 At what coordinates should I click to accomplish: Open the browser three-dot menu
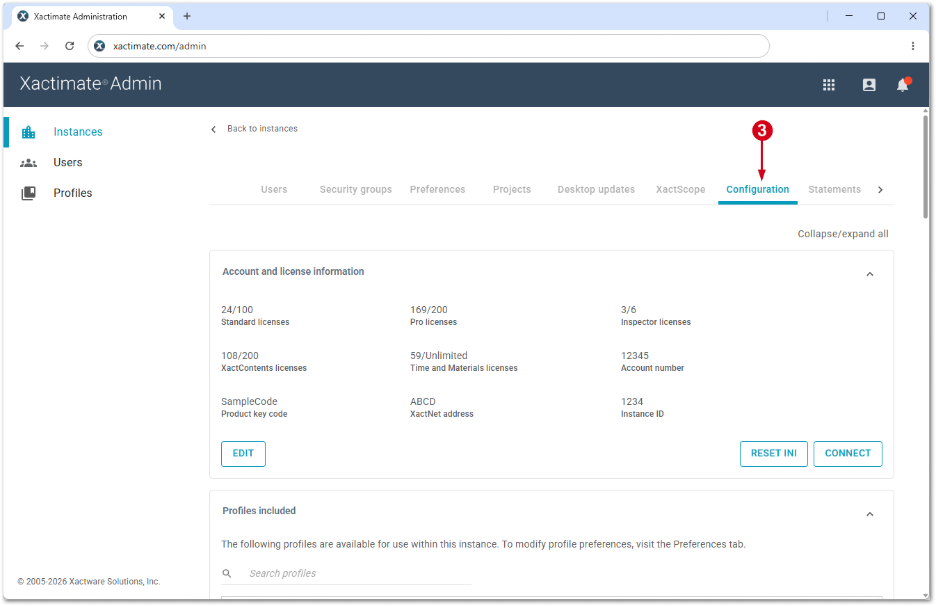(x=913, y=46)
